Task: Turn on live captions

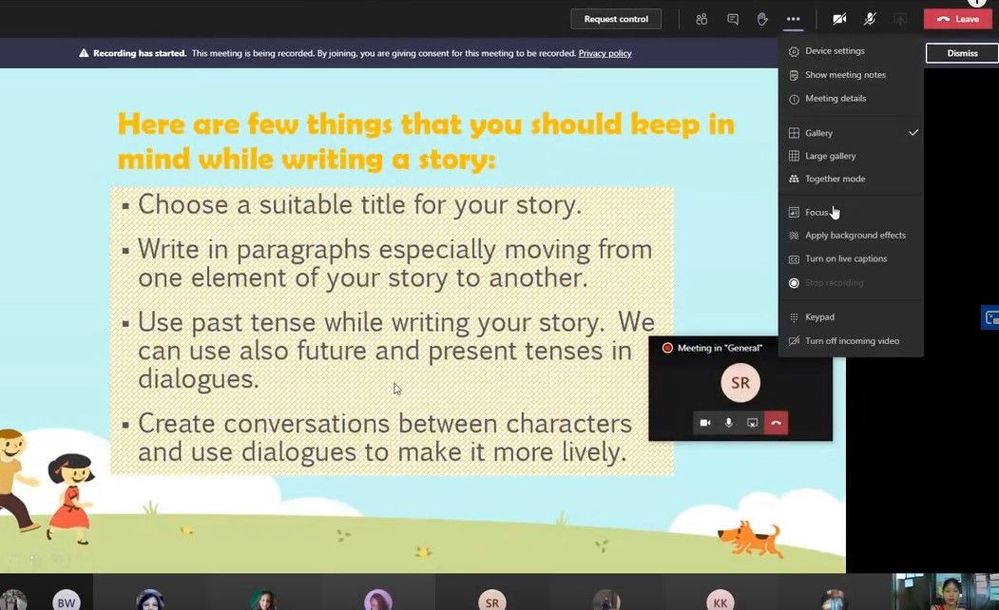Action: [851, 259]
